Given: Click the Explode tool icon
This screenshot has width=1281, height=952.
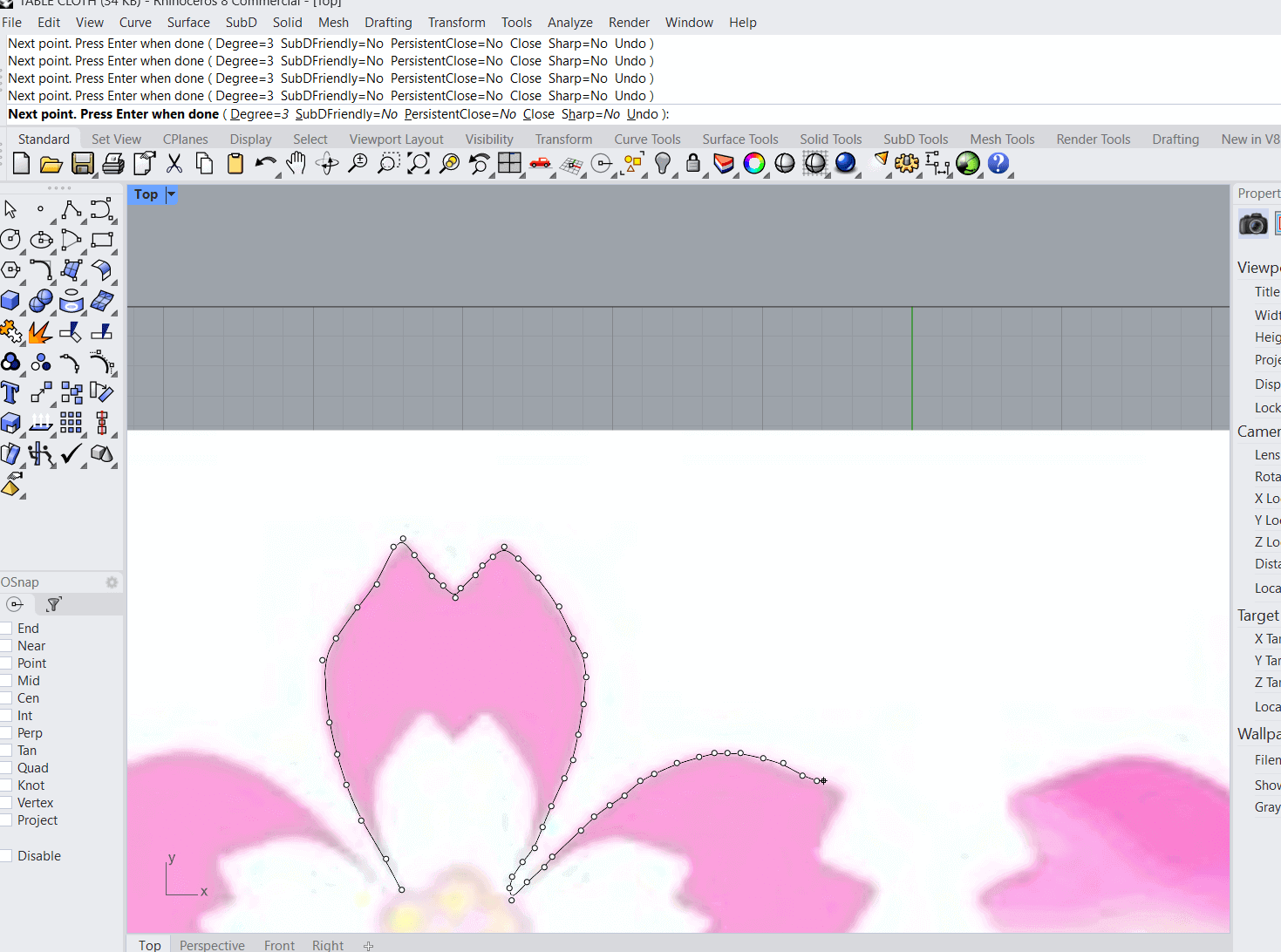Looking at the screenshot, I should [40, 332].
